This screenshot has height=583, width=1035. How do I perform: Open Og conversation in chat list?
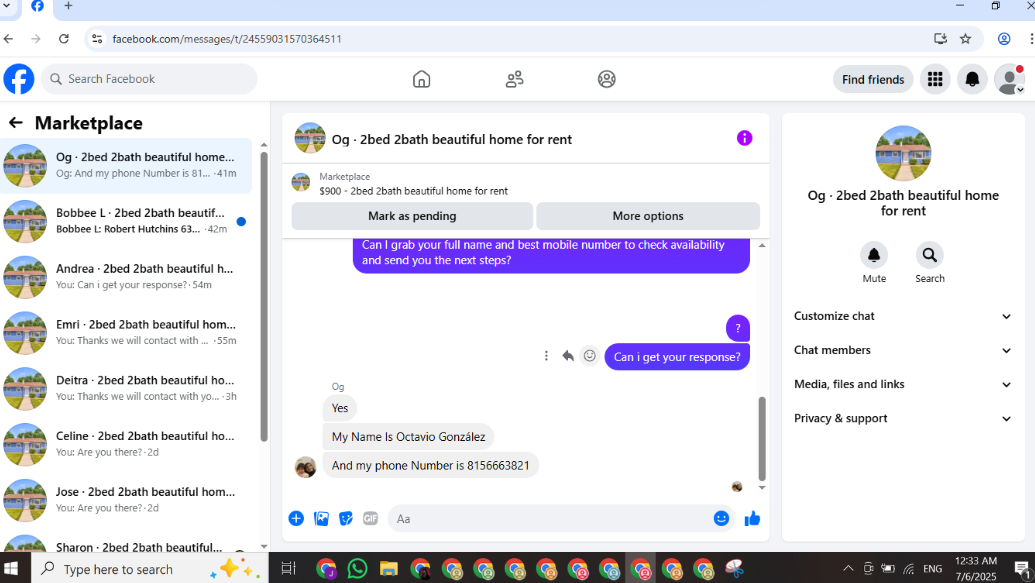click(126, 166)
